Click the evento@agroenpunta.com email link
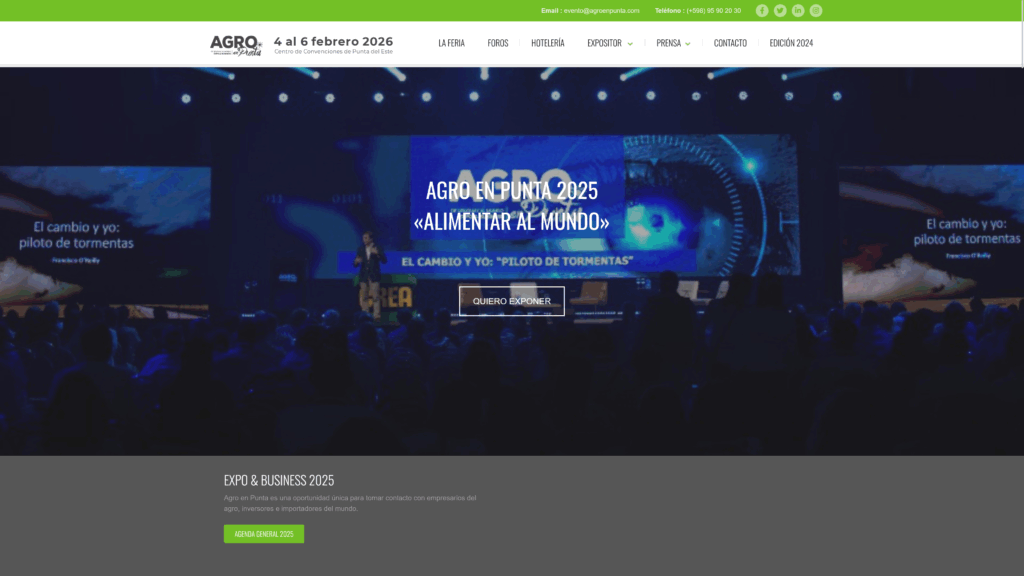 601,10
